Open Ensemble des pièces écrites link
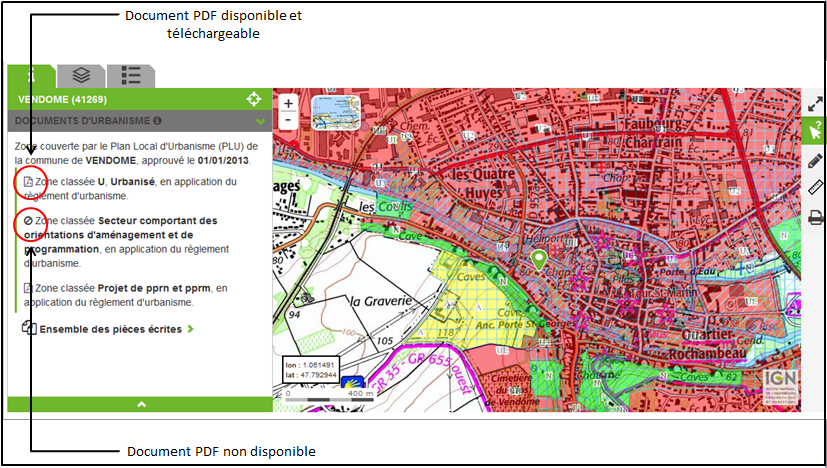 pos(106,328)
